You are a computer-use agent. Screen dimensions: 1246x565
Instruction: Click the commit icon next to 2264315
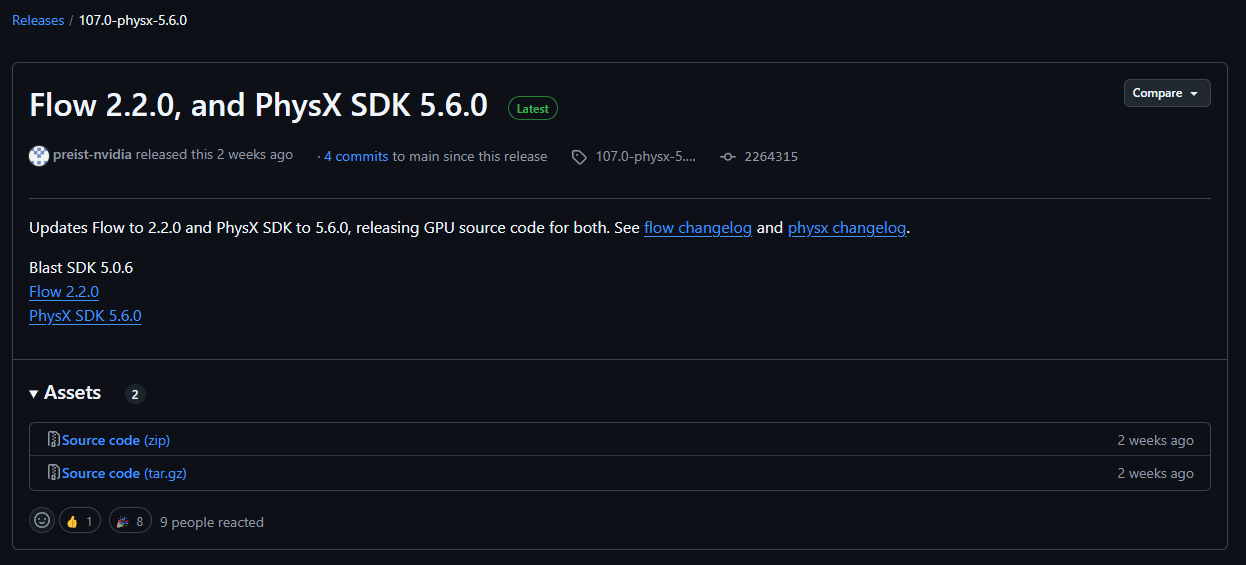728,157
